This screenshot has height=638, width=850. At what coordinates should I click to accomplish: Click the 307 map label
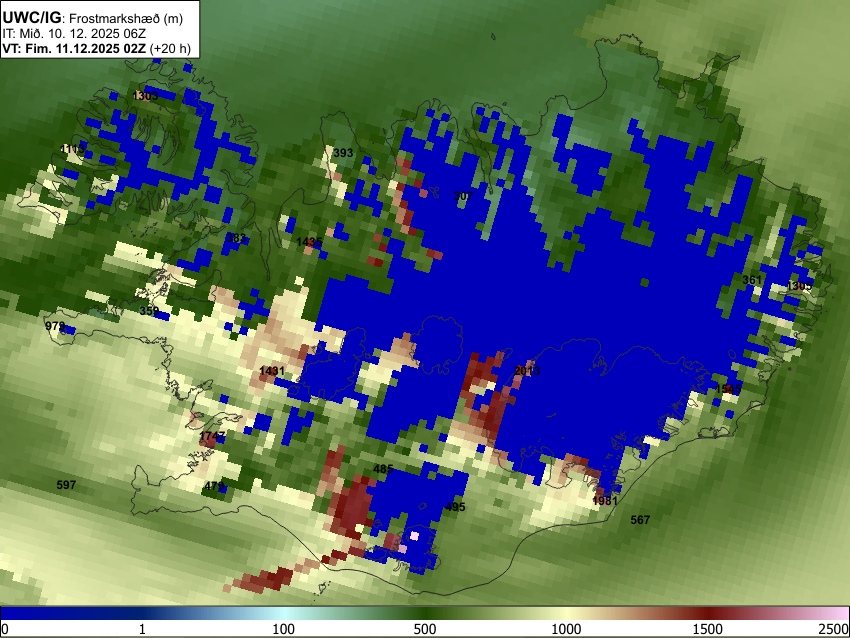463,196
